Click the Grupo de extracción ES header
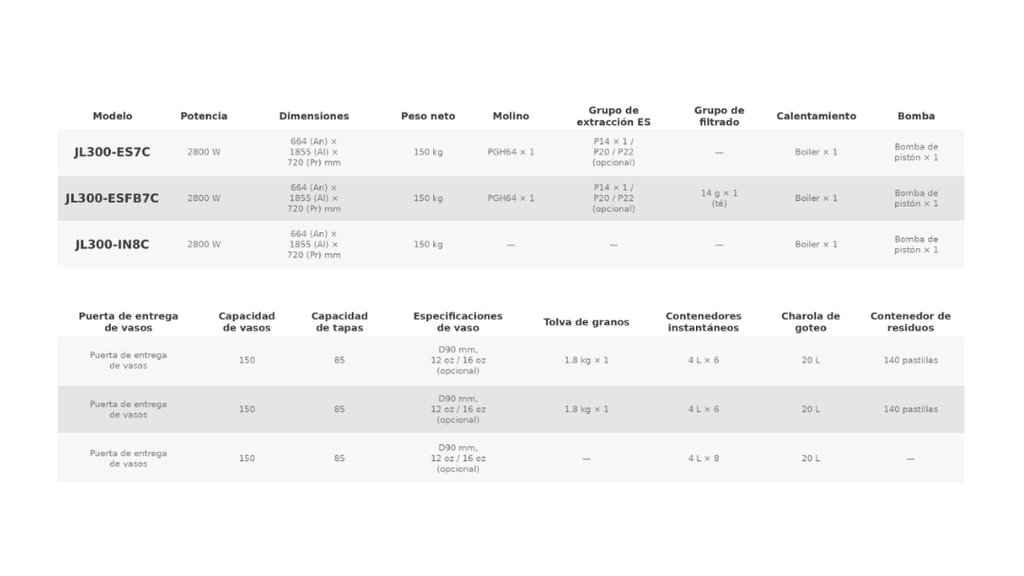The image size is (1024, 576). pyautogui.click(x=613, y=116)
